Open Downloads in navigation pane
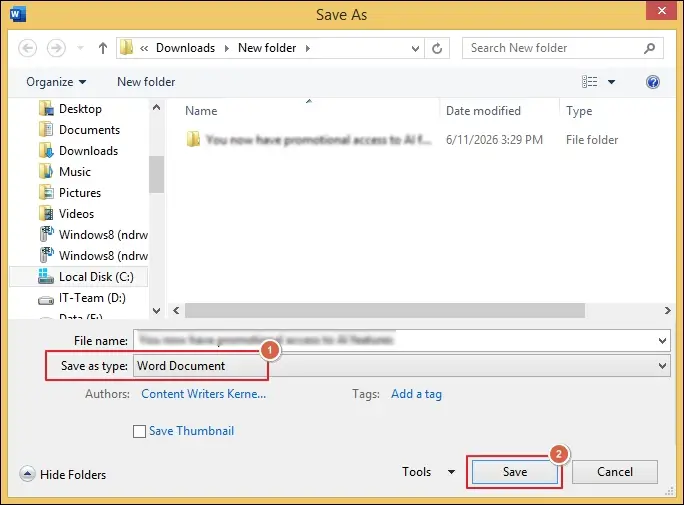The image size is (684, 505). [x=89, y=150]
